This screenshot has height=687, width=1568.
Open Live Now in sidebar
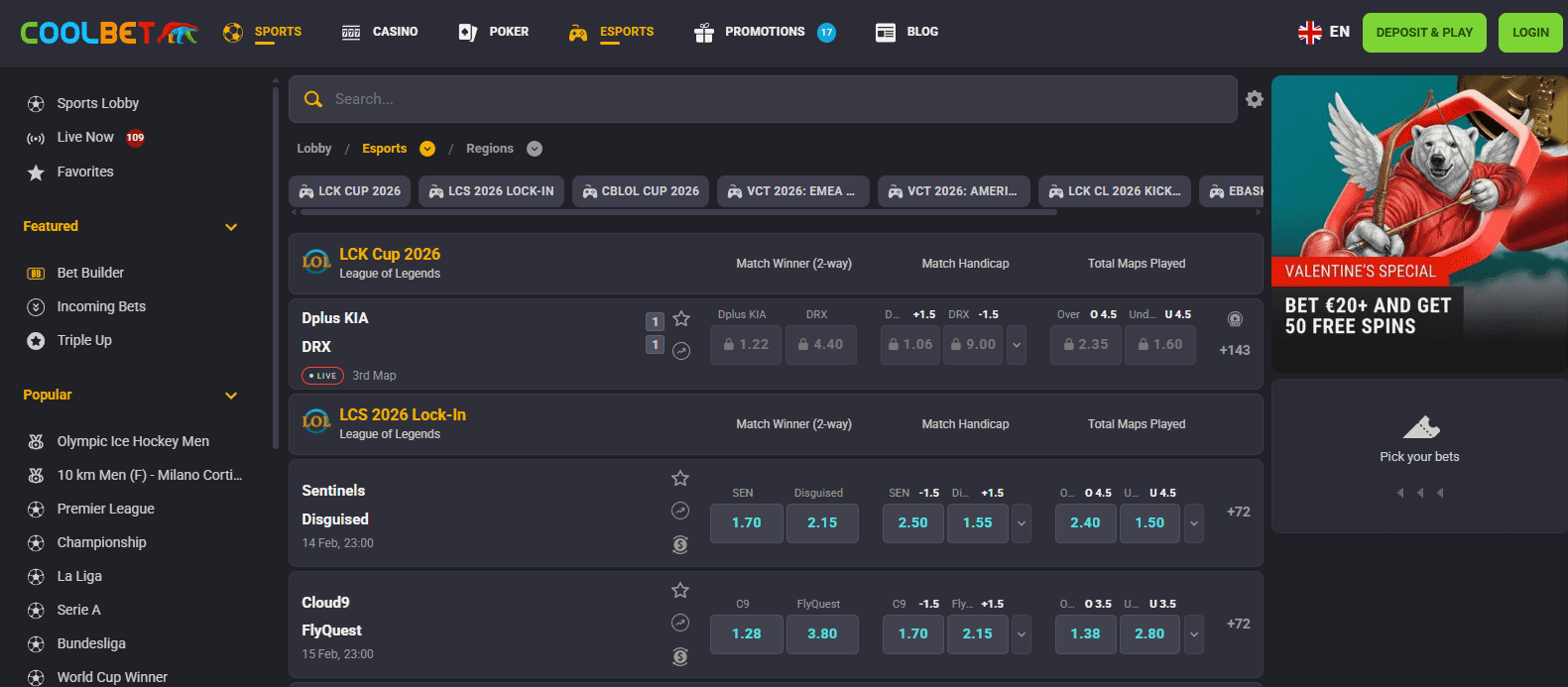(x=85, y=137)
